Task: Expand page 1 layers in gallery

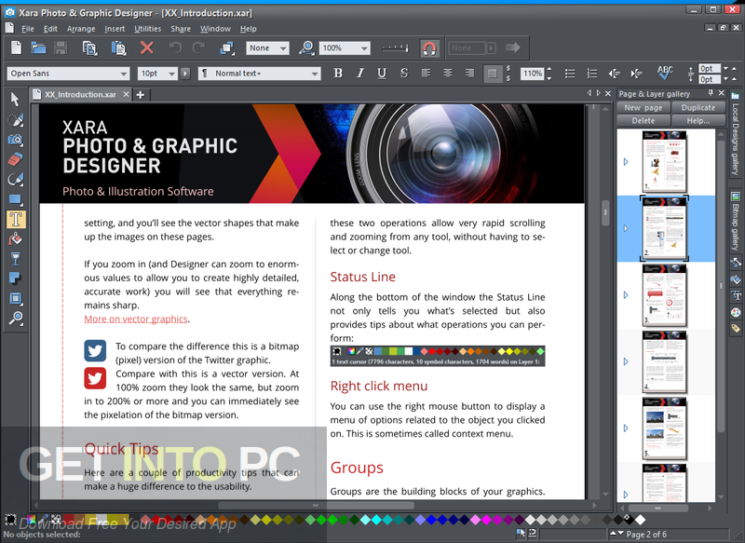Action: (x=626, y=162)
